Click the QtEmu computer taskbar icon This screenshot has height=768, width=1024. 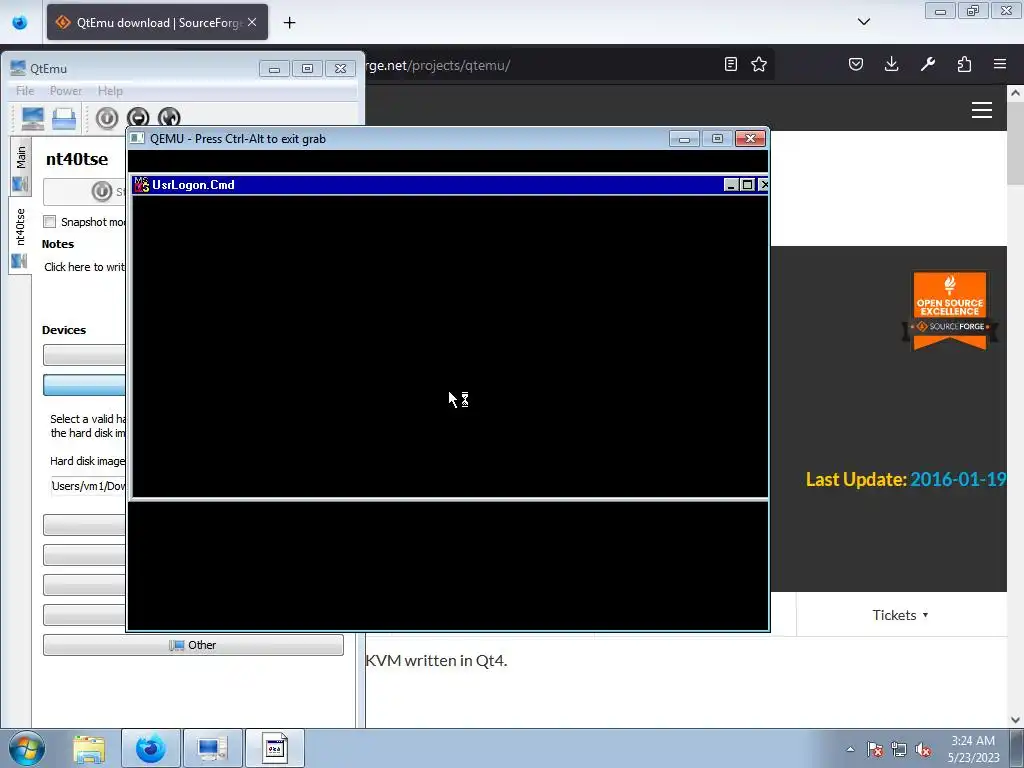tap(212, 748)
